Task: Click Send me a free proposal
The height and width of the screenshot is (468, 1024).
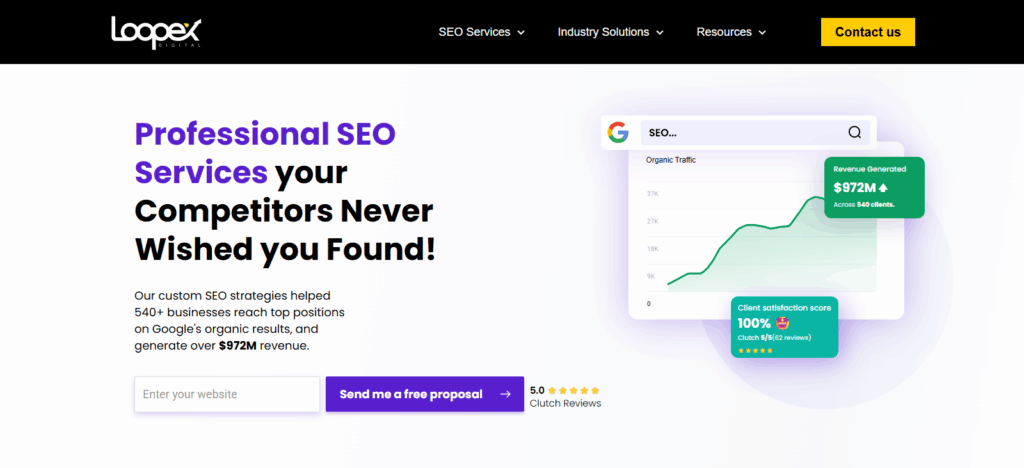Action: [x=411, y=394]
